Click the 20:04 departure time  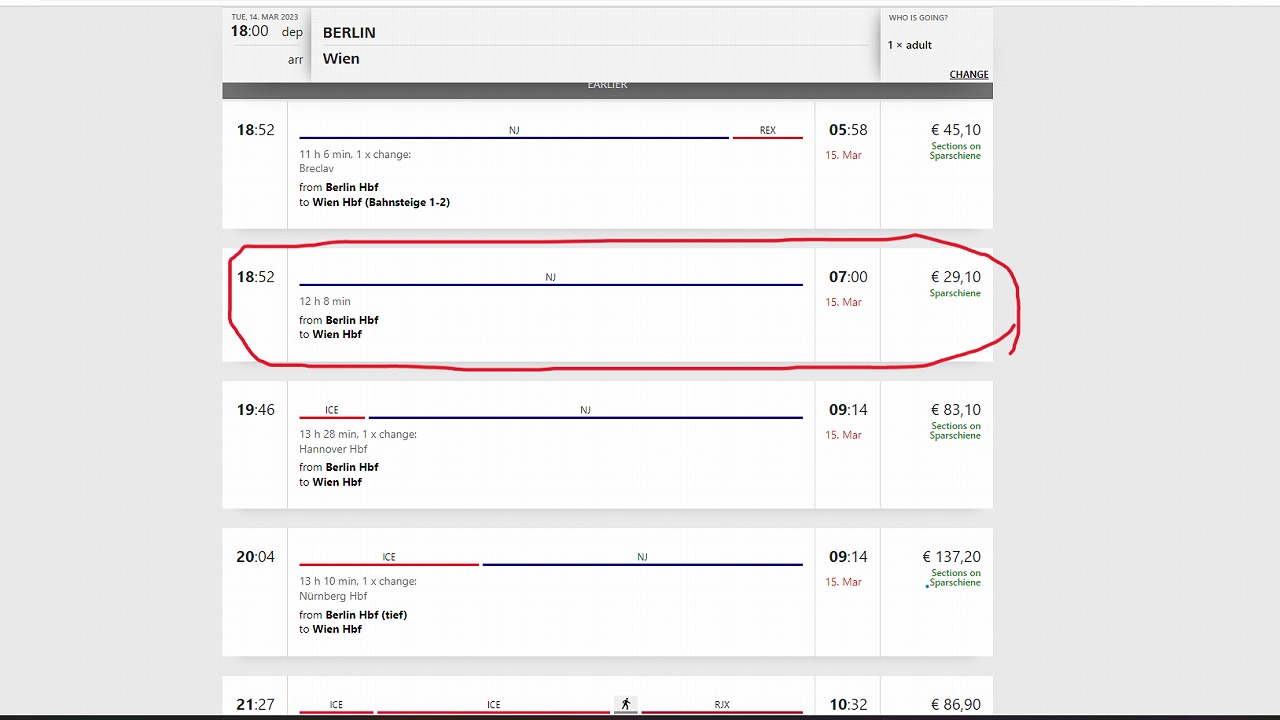pos(255,557)
